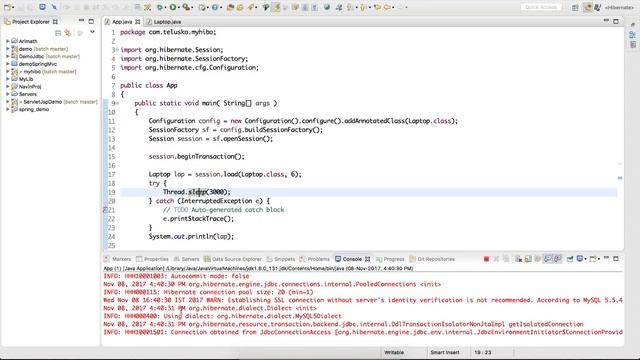Expand the Arimath project node
The width and height of the screenshot is (640, 360).
click(7, 41)
